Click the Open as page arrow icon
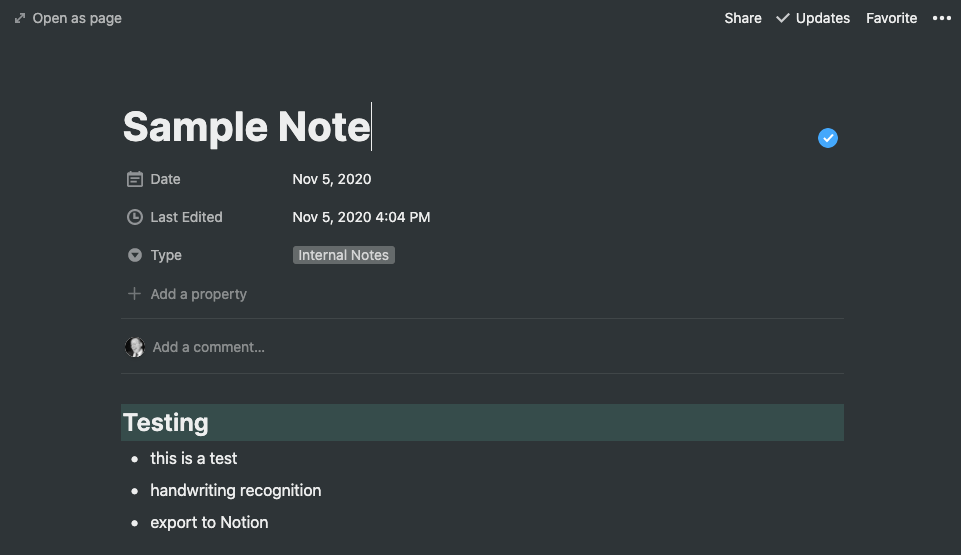961x555 pixels. pos(20,18)
